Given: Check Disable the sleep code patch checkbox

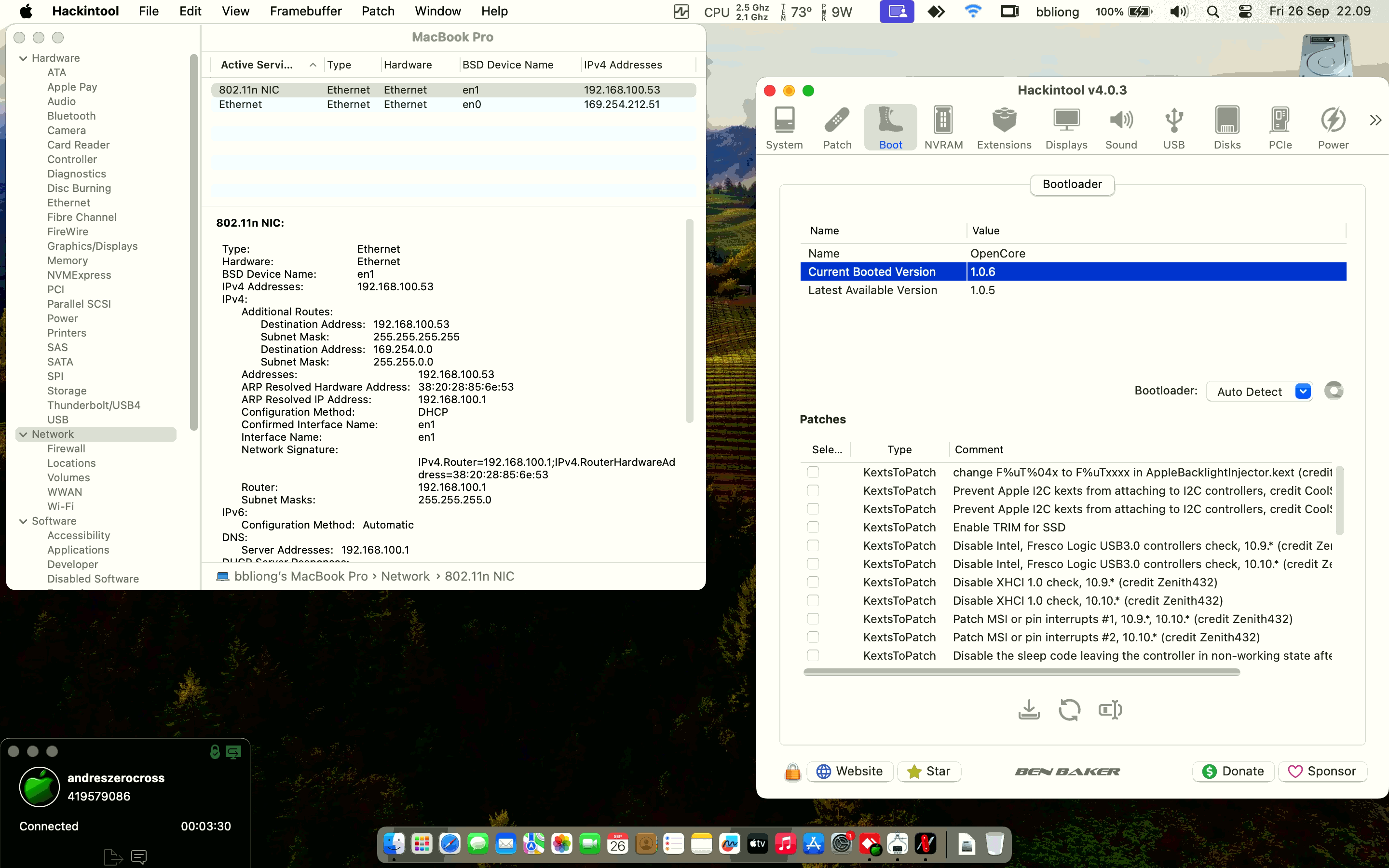Looking at the screenshot, I should pos(813,656).
